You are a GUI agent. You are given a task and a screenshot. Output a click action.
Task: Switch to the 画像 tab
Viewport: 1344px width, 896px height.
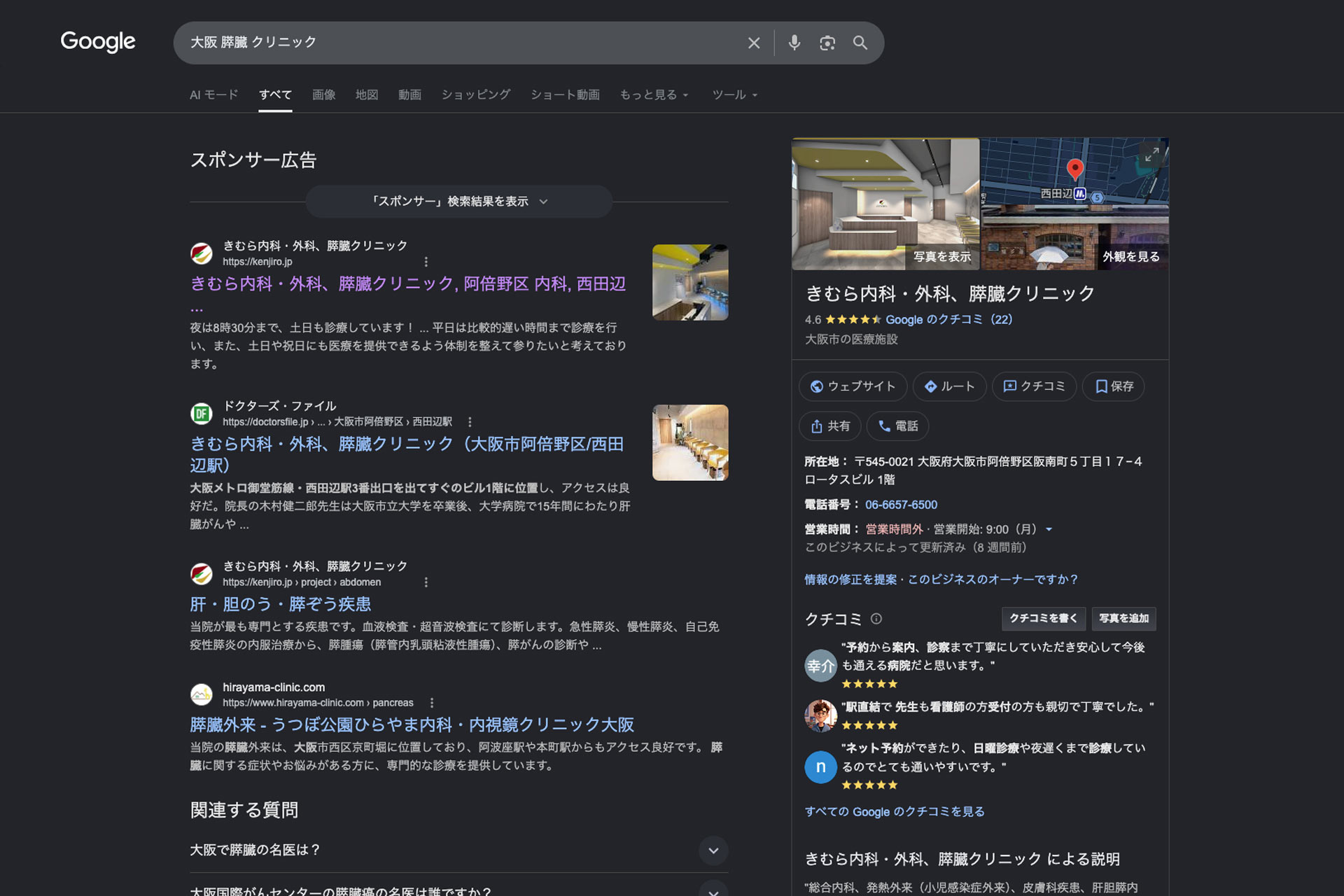point(323,94)
